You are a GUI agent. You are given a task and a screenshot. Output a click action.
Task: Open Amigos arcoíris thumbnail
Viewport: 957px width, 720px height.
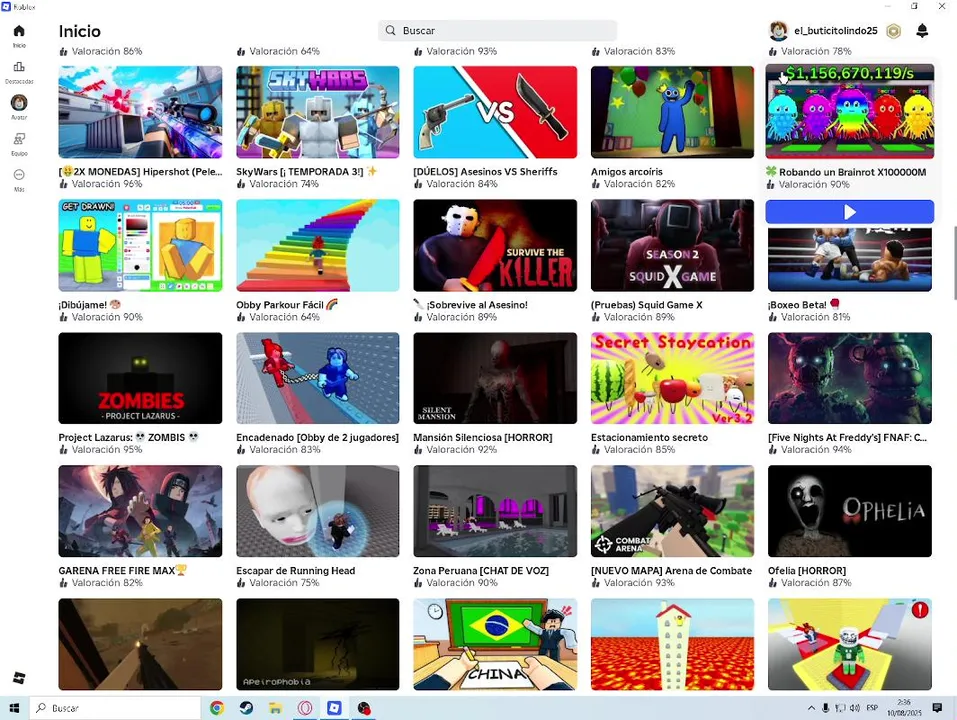(672, 112)
